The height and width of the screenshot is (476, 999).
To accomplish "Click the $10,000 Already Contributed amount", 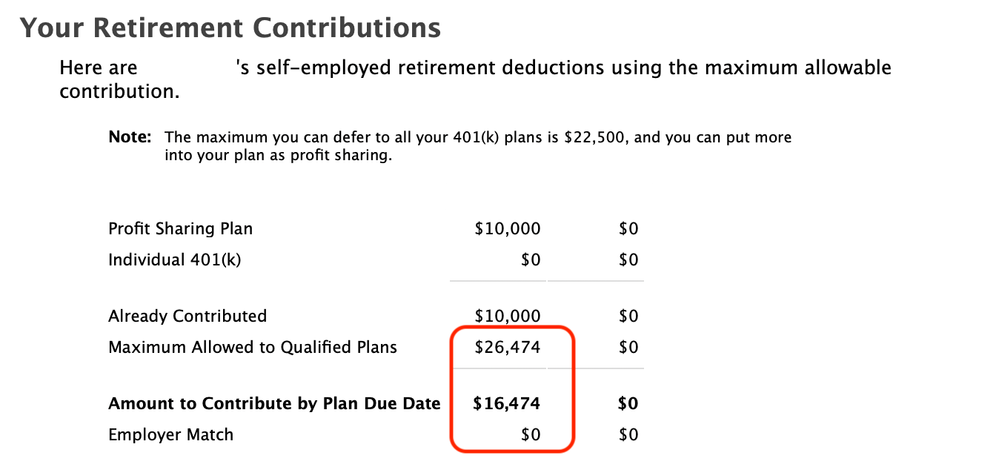I will click(507, 316).
